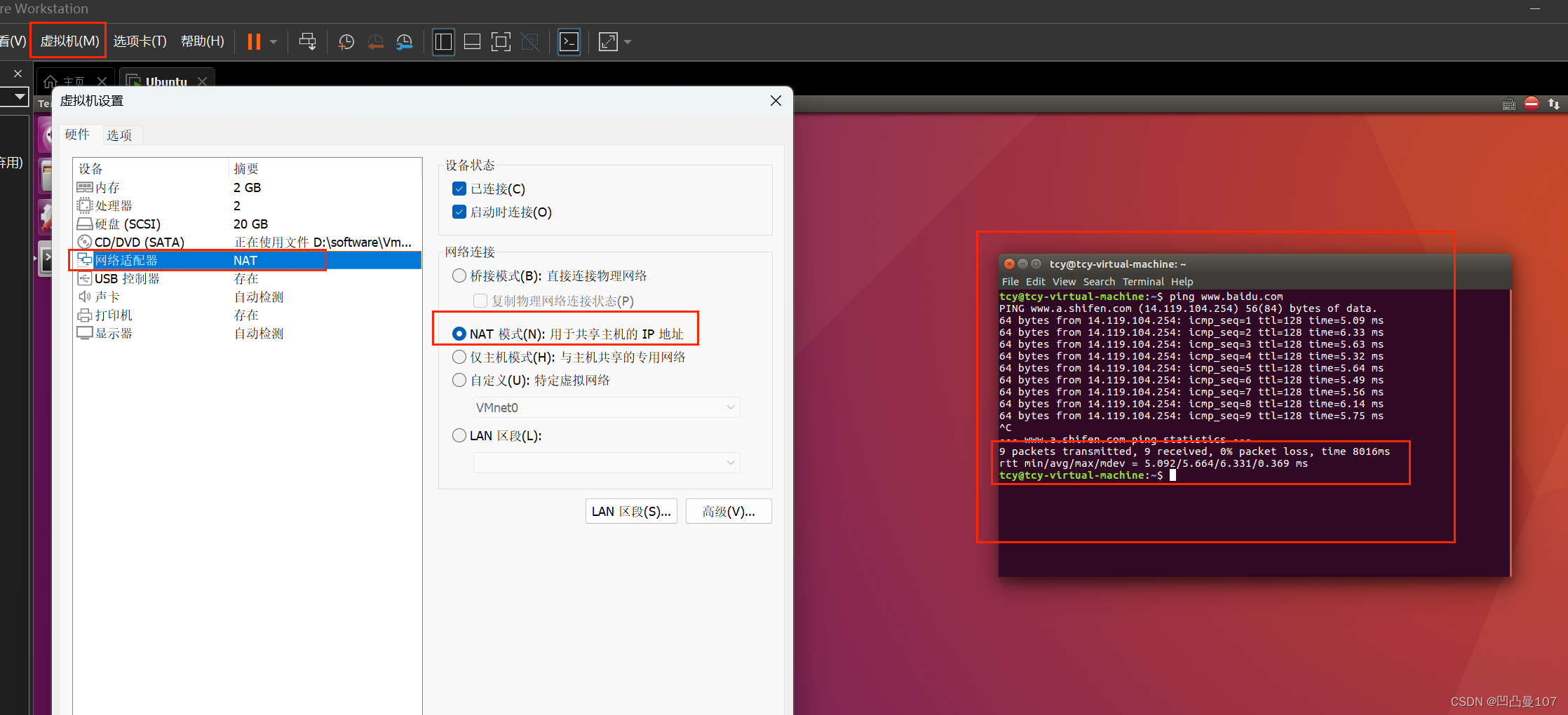Close the terminal window with red button

point(1009,264)
